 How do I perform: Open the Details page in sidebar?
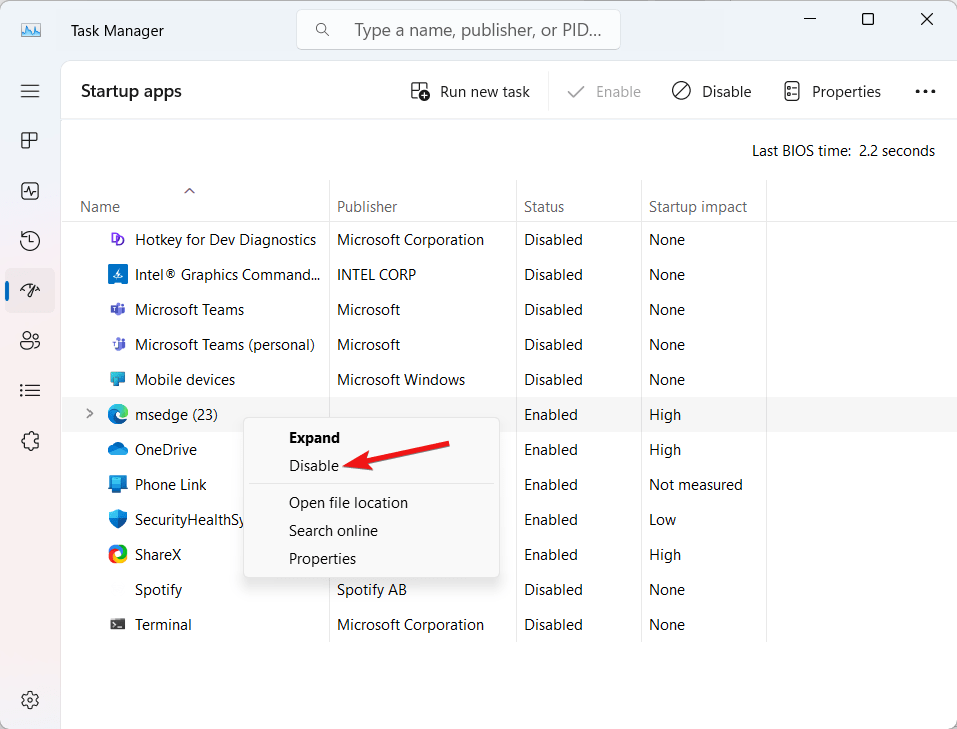[x=30, y=390]
